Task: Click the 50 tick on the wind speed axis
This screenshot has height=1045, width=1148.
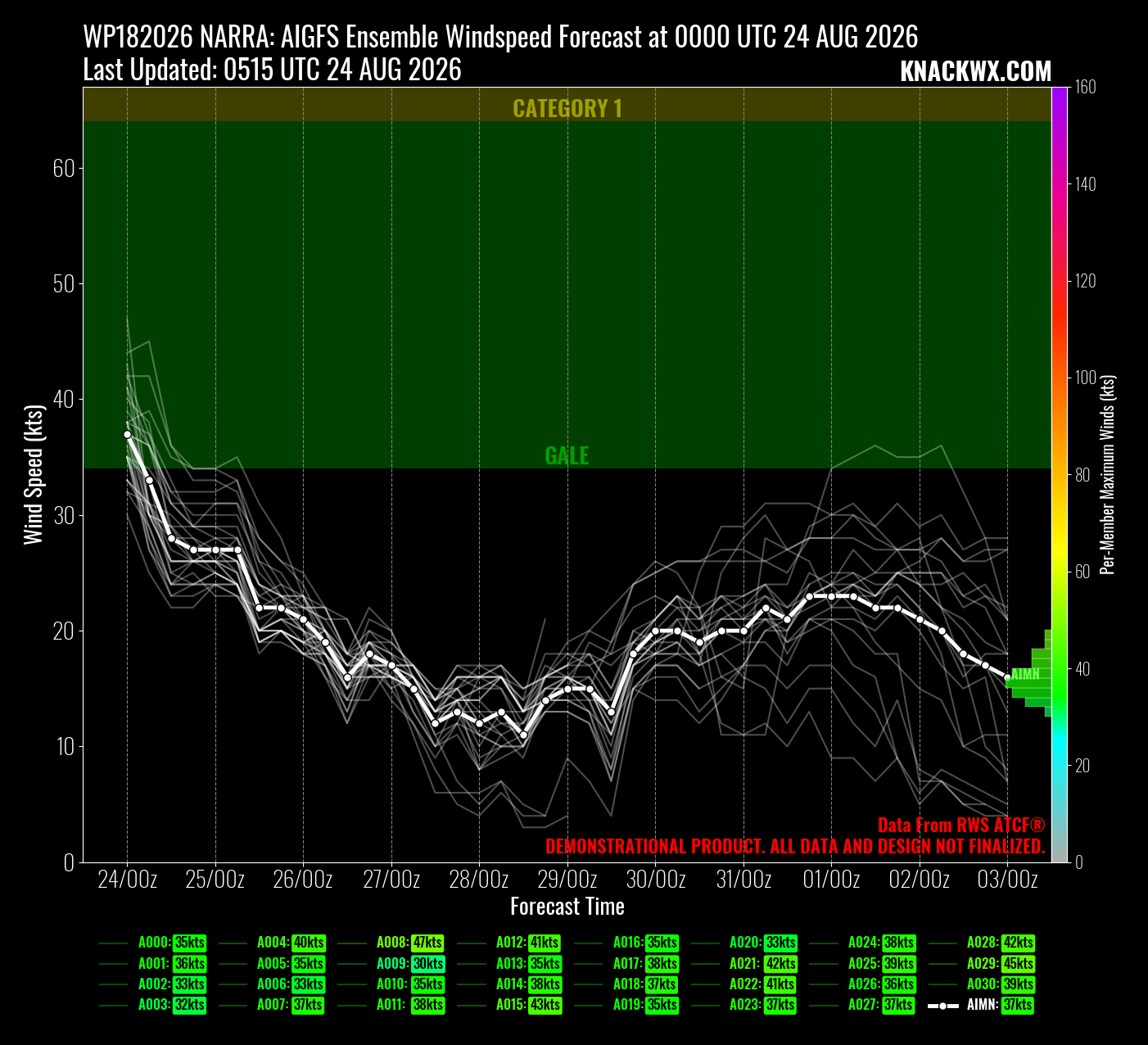Action: 64,284
